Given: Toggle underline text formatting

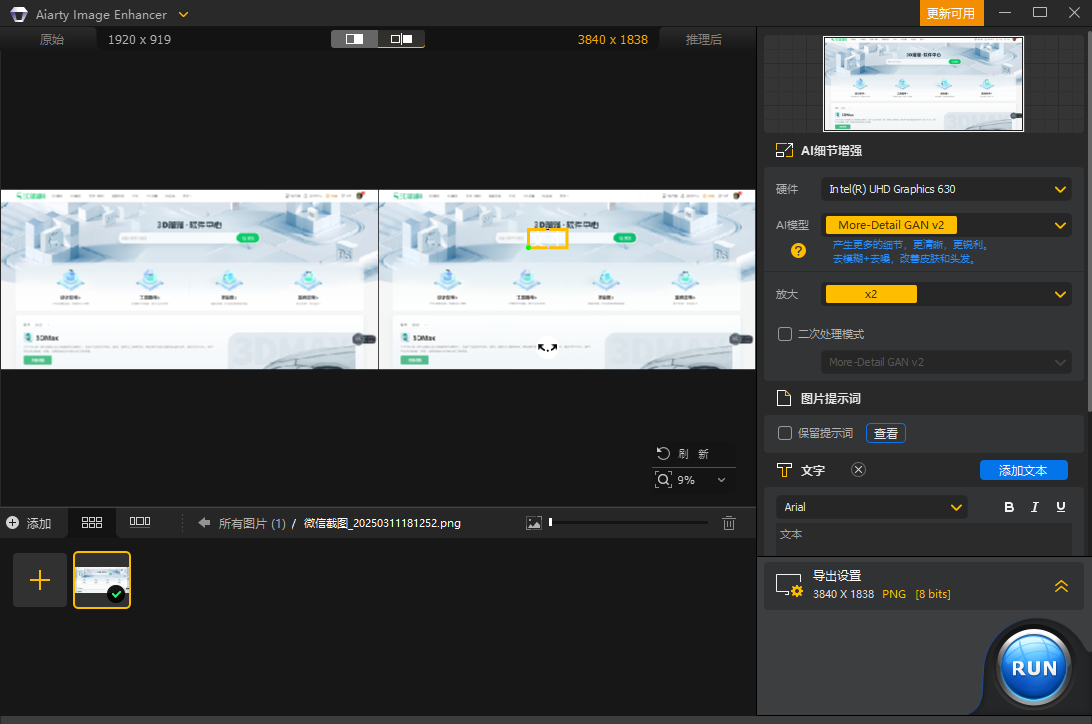Looking at the screenshot, I should coord(1061,507).
